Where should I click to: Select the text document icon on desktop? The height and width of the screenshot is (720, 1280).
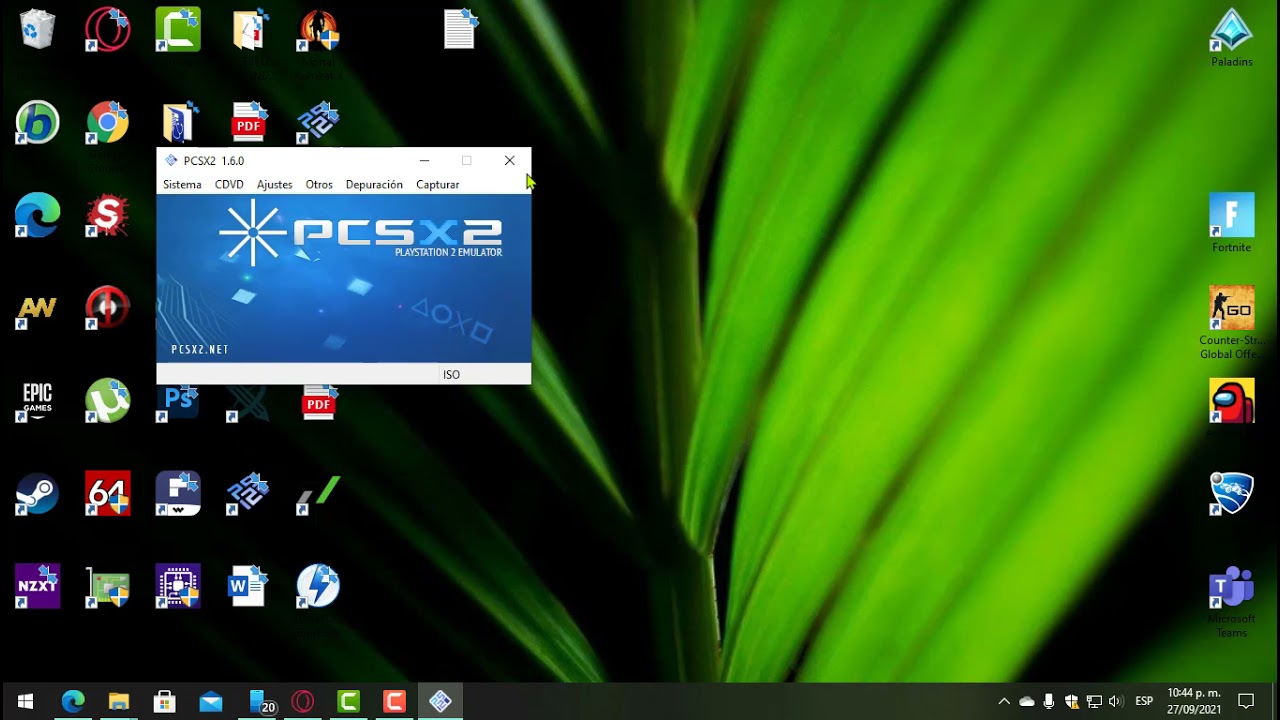point(460,29)
